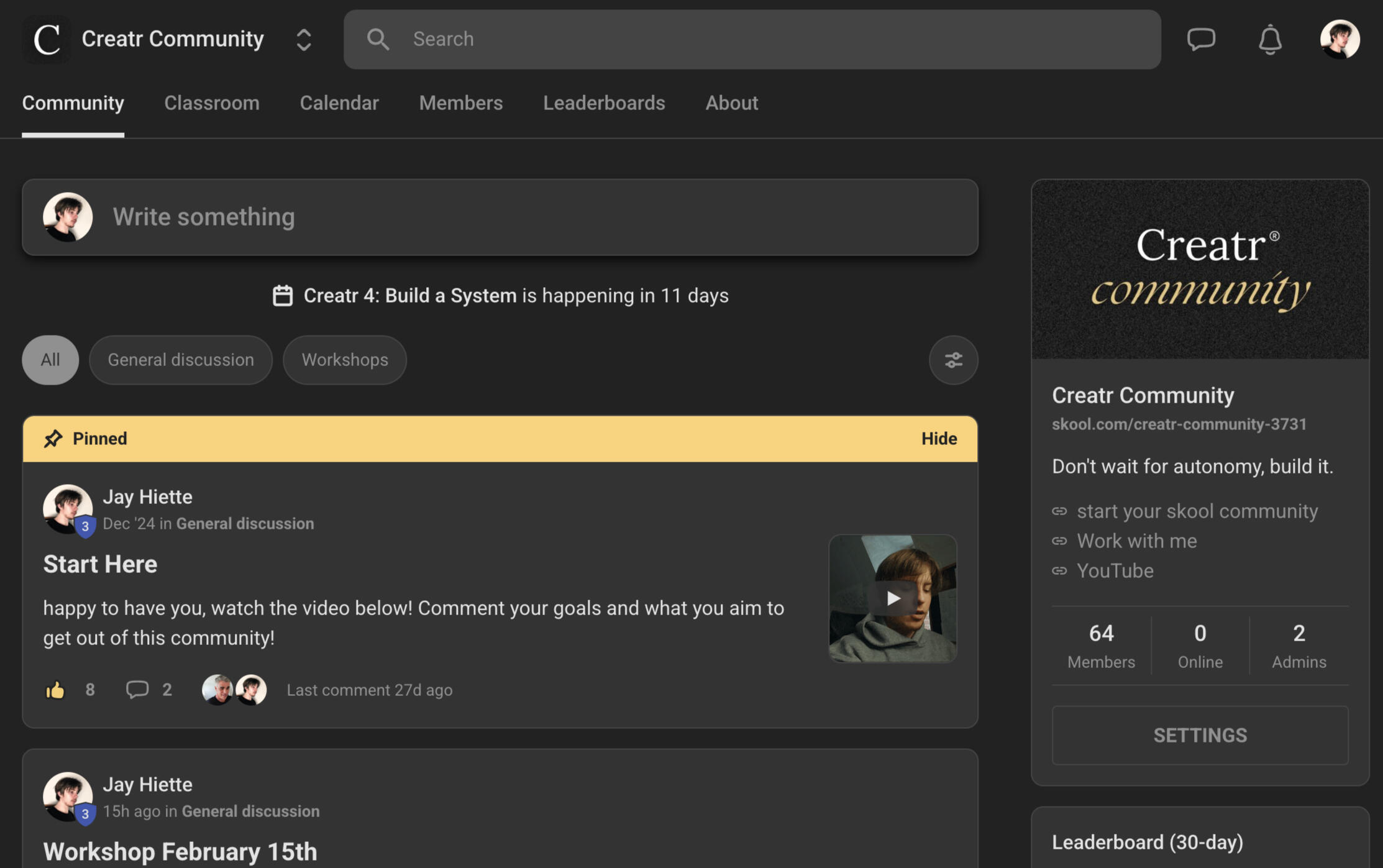Viewport: 1383px width, 868px height.
Task: Toggle the All category filter
Action: point(50,360)
